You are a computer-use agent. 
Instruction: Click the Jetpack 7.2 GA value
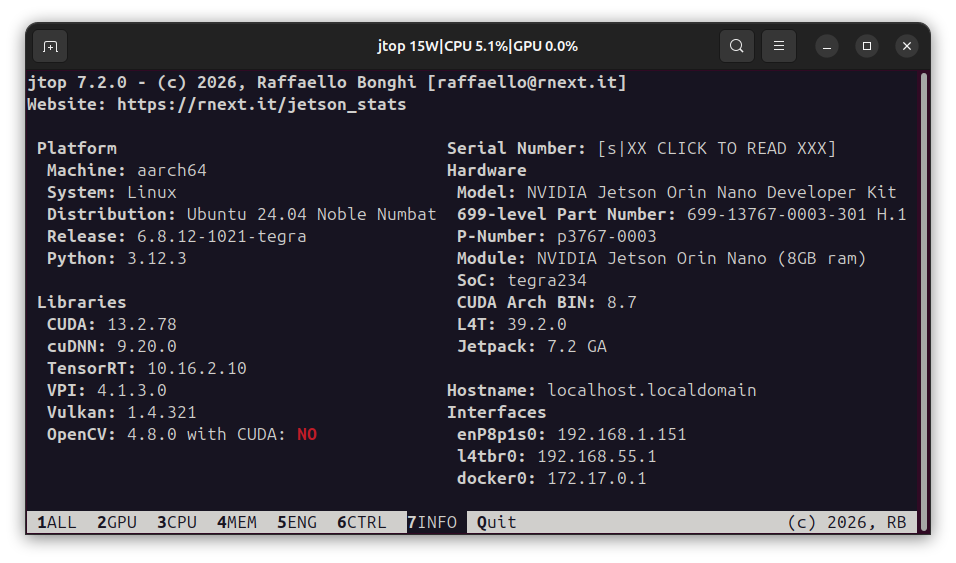[577, 347]
